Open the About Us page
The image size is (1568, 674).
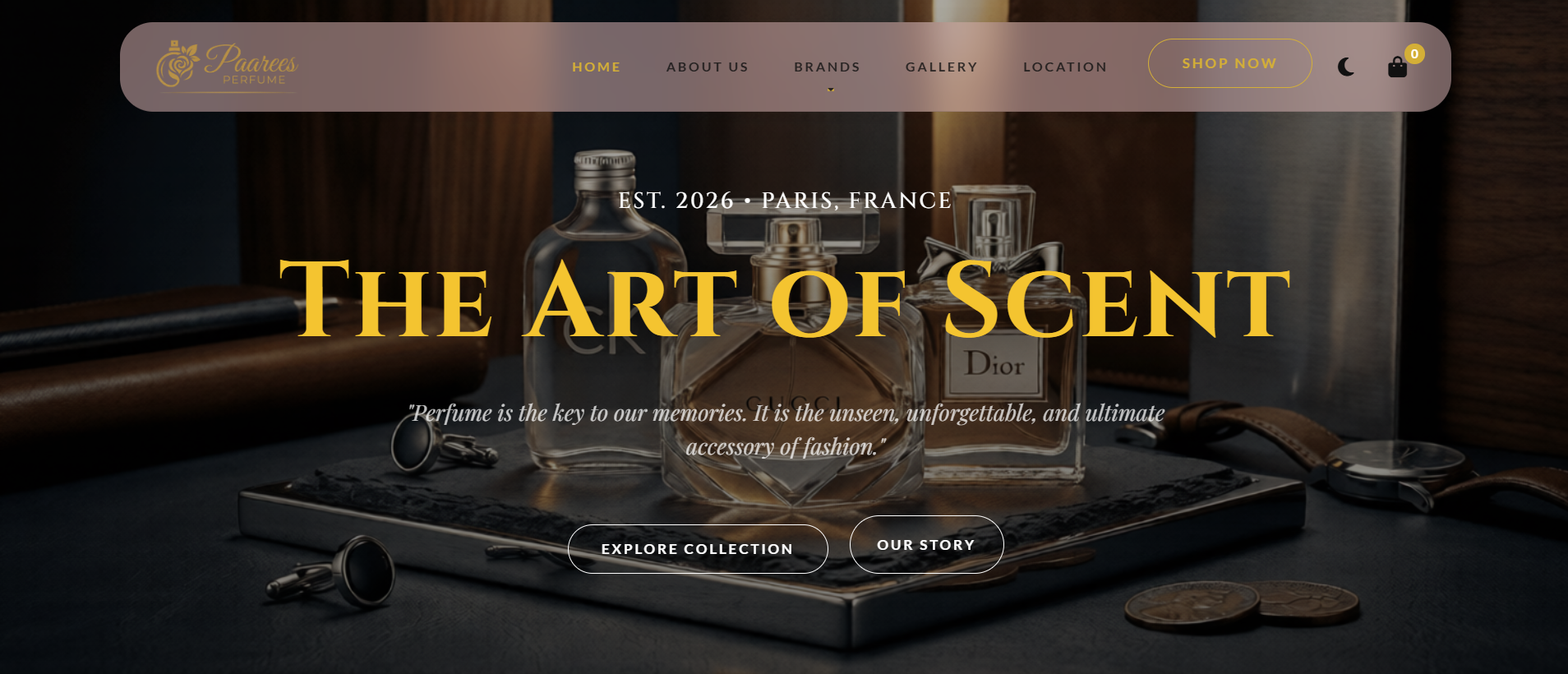pos(707,67)
